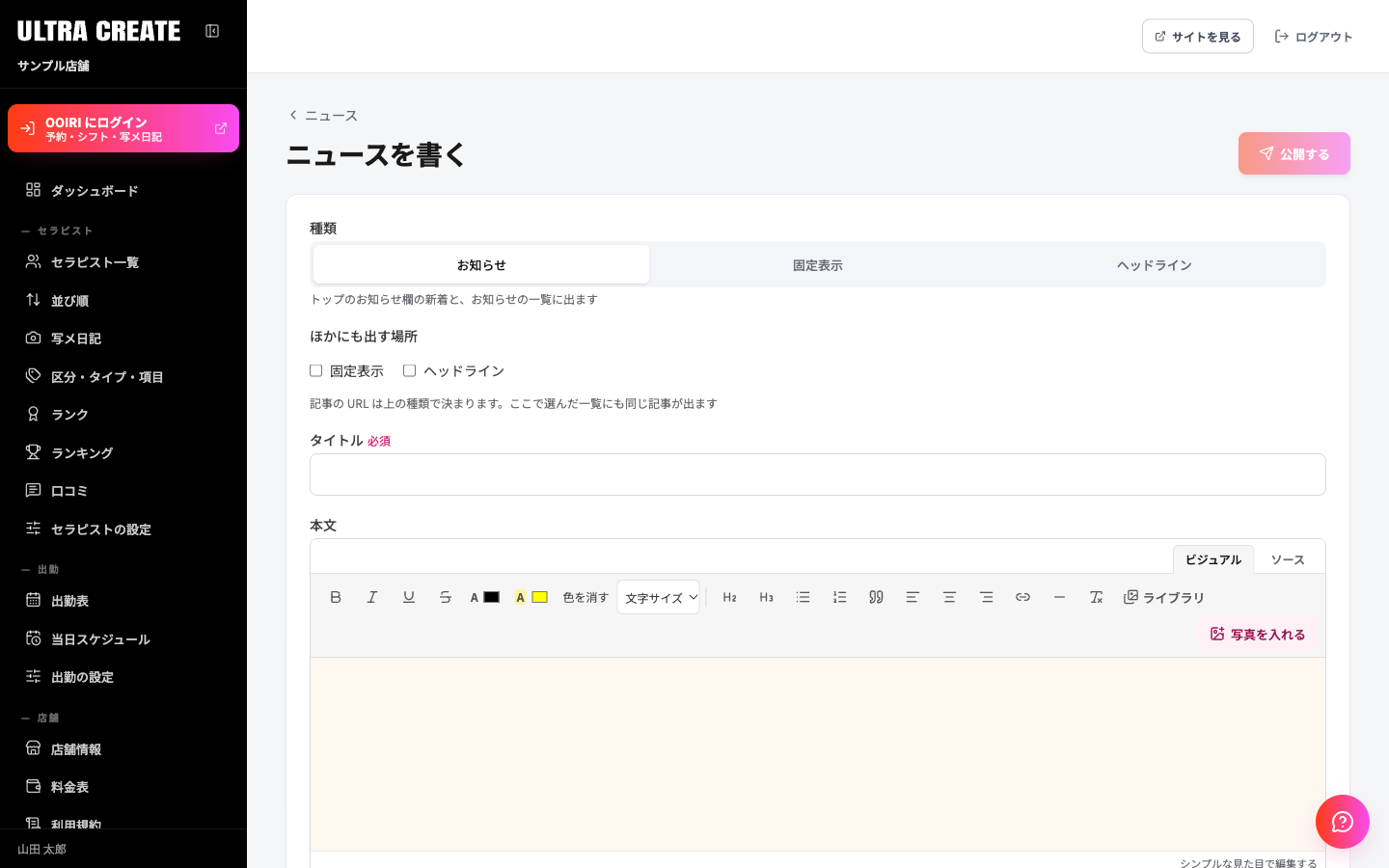This screenshot has width=1389, height=868.
Task: Collapse the sidebar panel
Action: coord(212,31)
